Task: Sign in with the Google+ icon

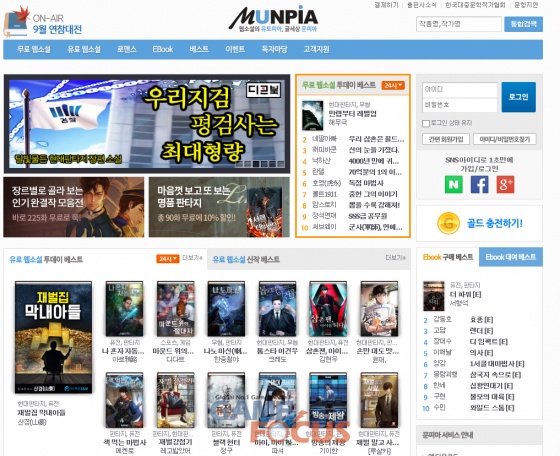Action: (505, 185)
